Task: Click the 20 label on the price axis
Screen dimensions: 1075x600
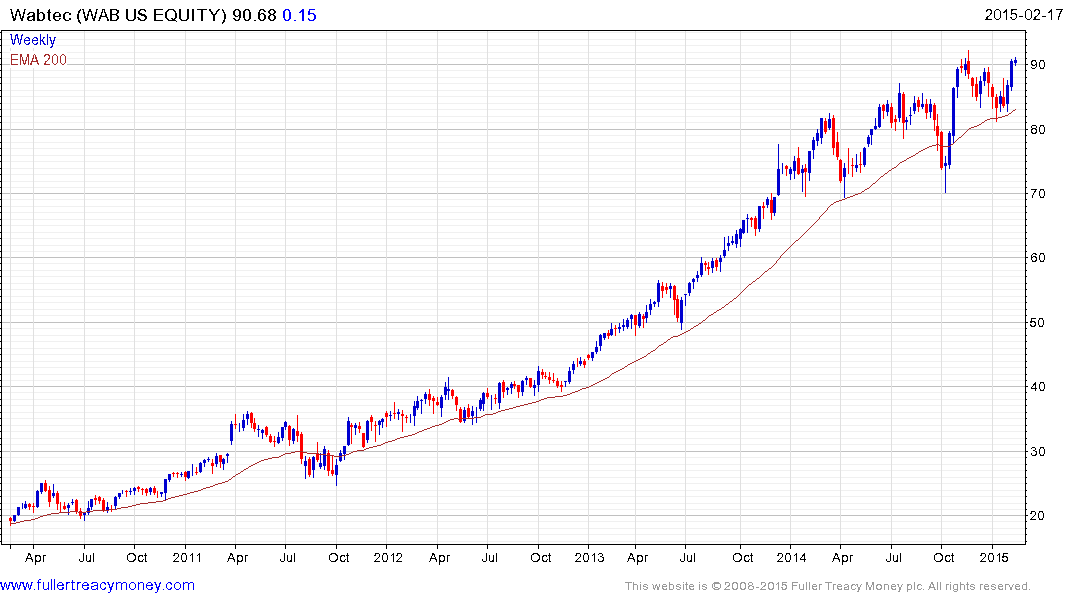Action: tap(1038, 516)
